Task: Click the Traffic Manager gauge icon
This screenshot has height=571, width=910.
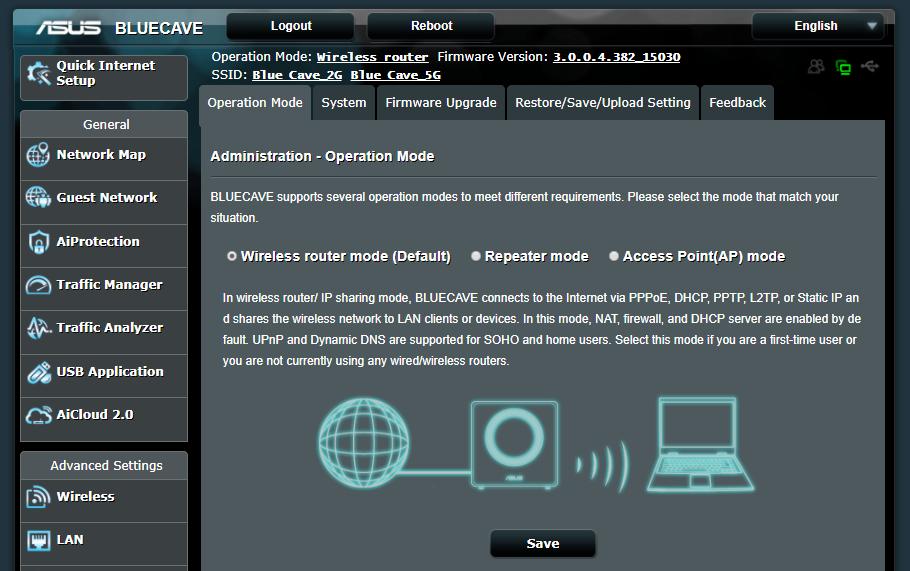Action: pyautogui.click(x=38, y=285)
